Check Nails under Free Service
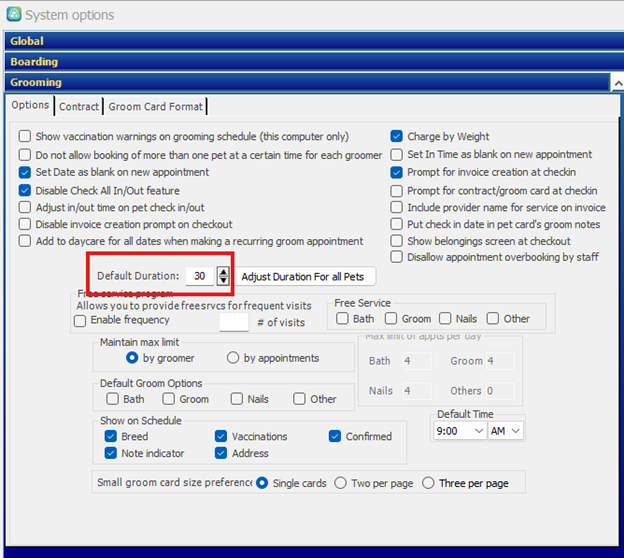The width and height of the screenshot is (624, 558). point(445,318)
